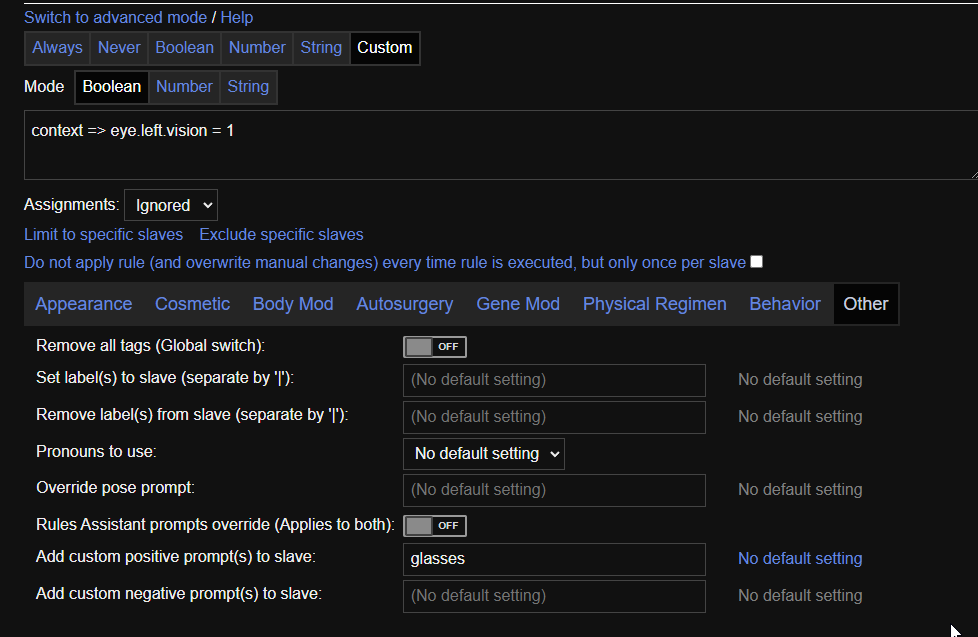Viewport: 978px width, 637px height.
Task: Check the apply only once per slave checkbox
Action: tap(757, 262)
